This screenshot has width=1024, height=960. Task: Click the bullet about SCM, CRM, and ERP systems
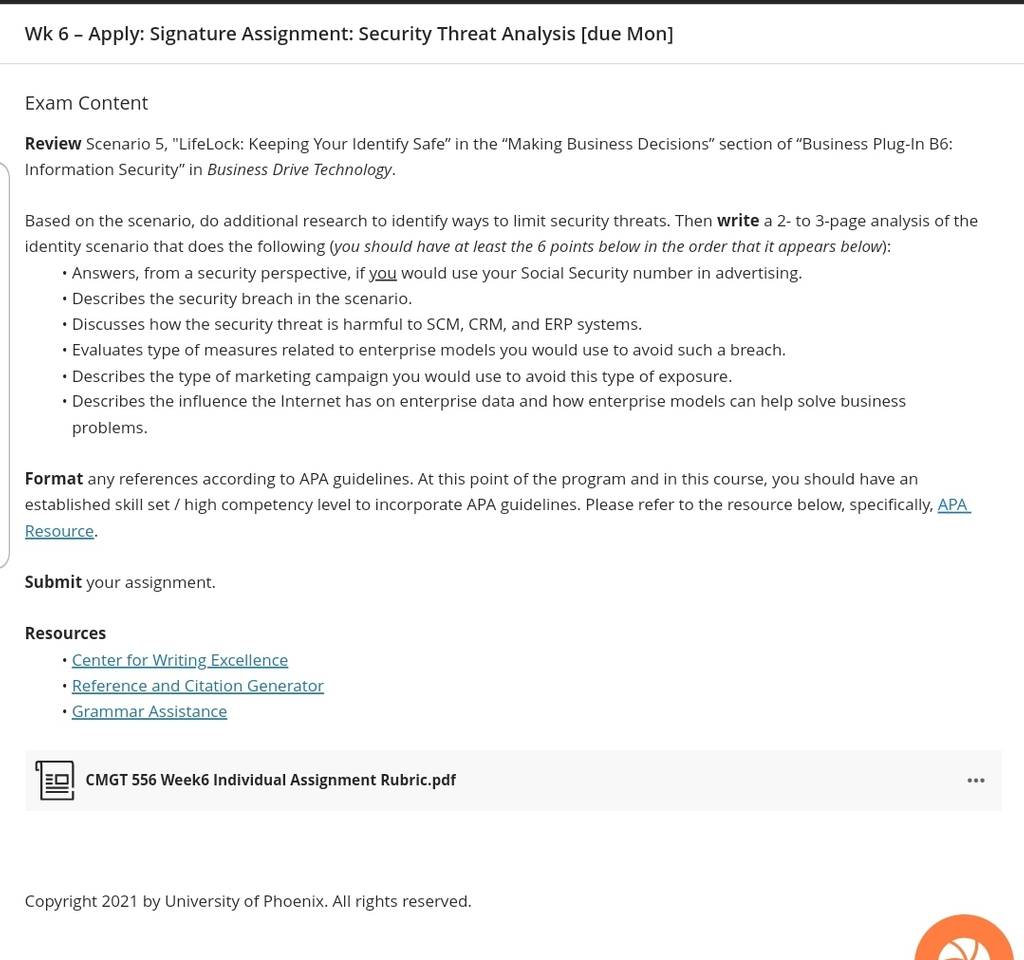[x=357, y=325]
